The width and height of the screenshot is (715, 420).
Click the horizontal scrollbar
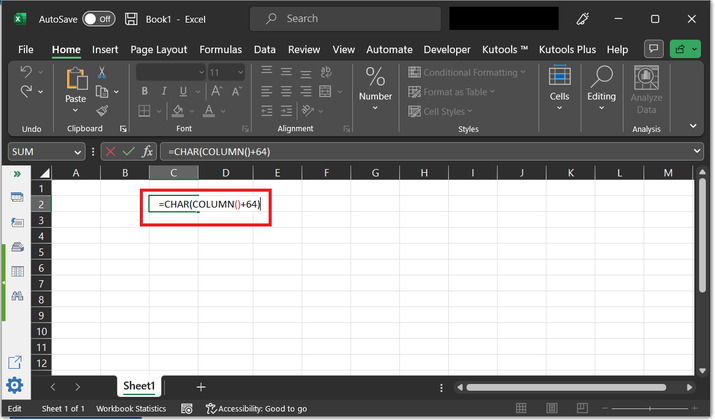point(566,388)
